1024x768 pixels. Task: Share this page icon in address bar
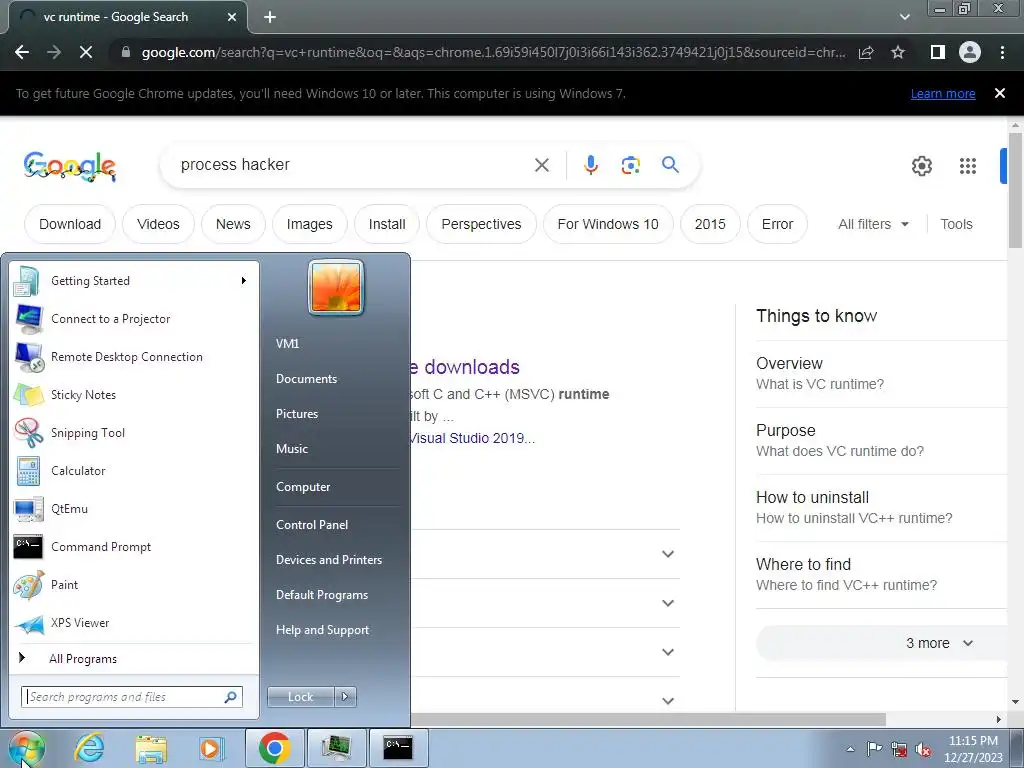(866, 52)
